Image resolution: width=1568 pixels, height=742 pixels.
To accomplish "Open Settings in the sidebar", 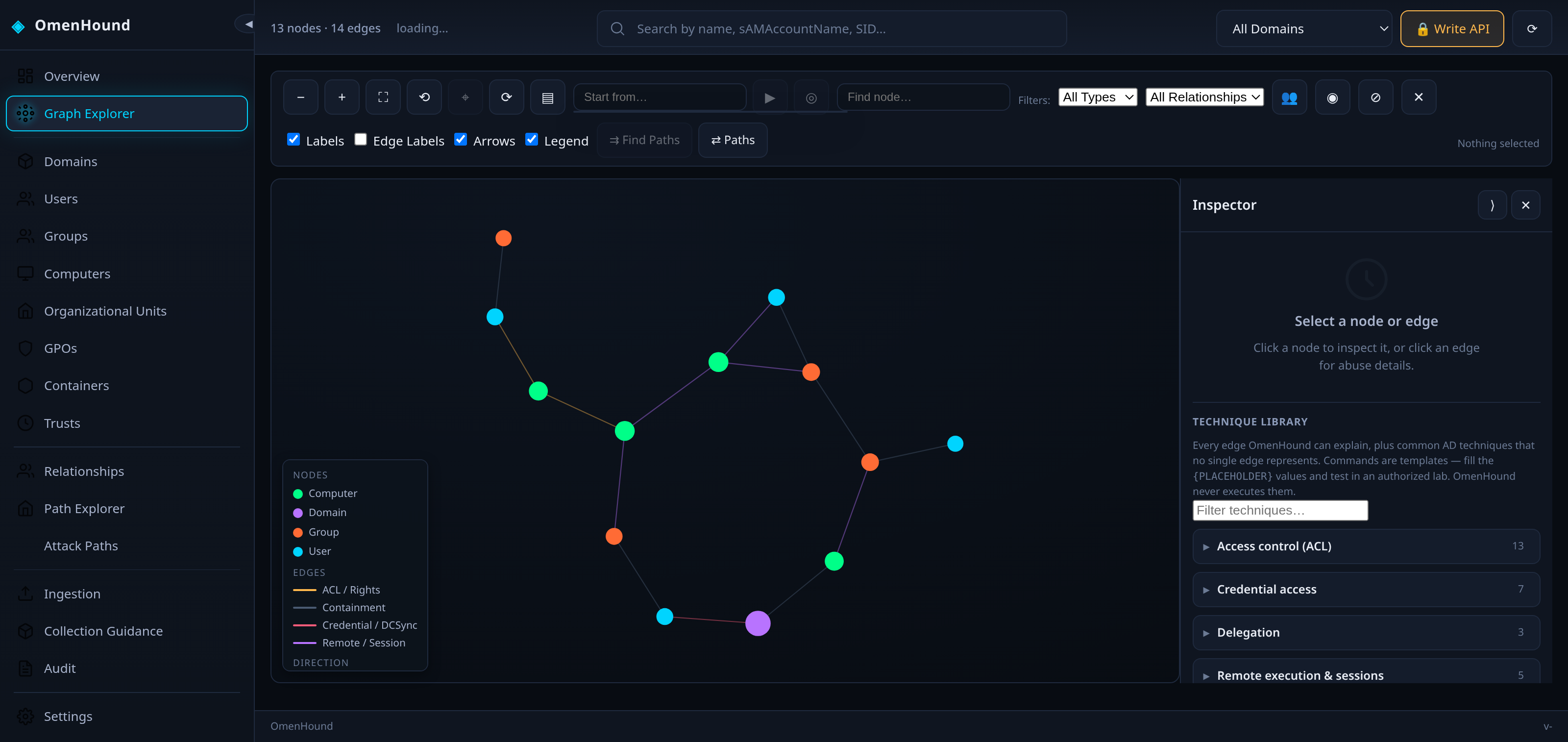I will click(x=126, y=717).
